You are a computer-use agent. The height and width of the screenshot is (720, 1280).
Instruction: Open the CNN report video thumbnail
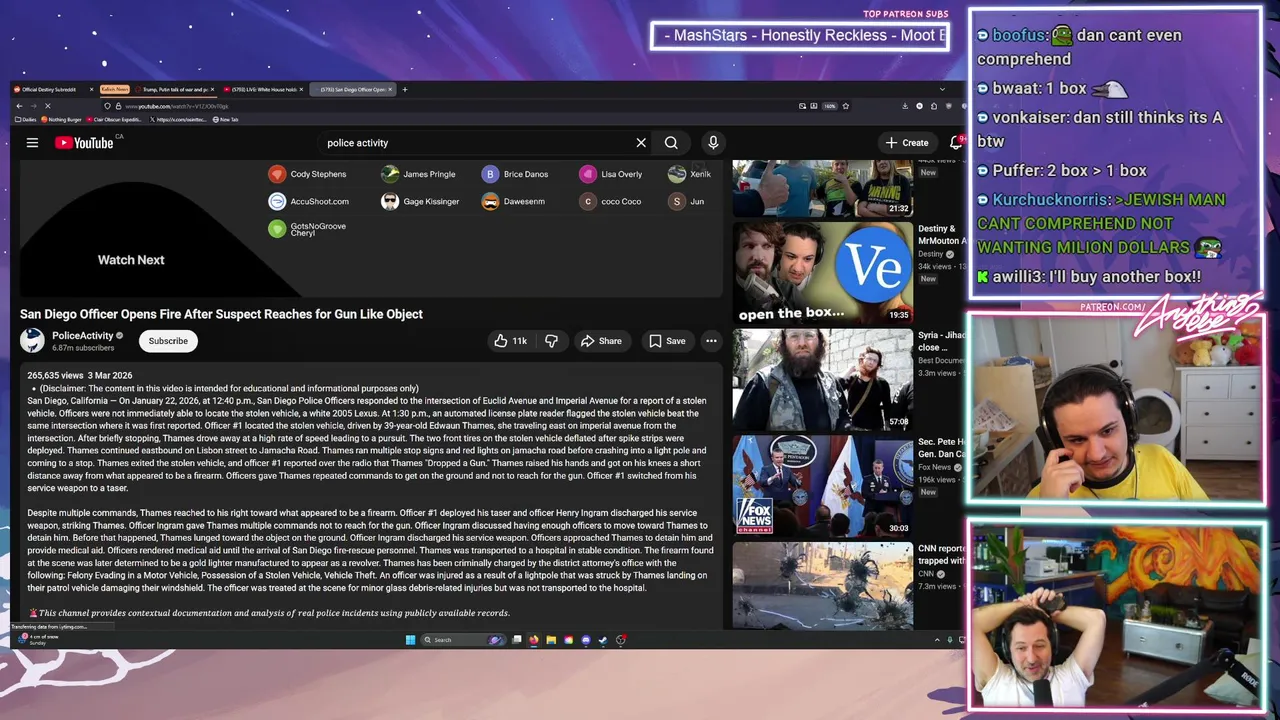point(823,586)
